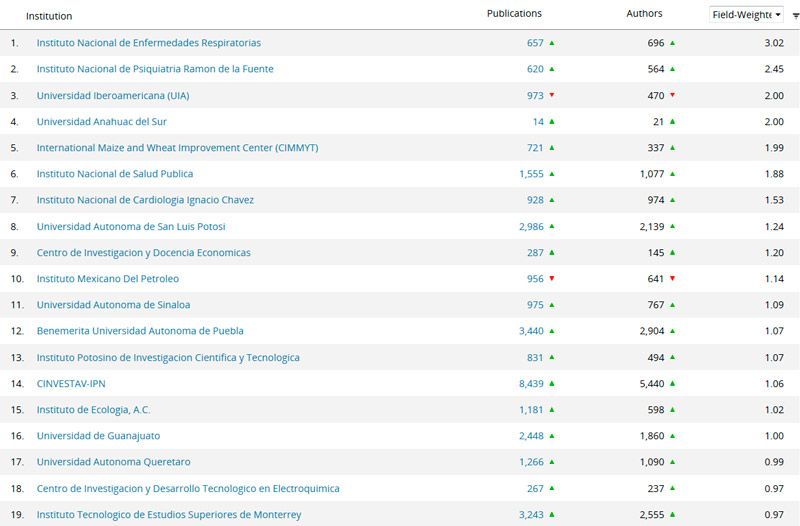
Task: Open Instituto Nacional de Salud Publica link
Action: point(115,173)
